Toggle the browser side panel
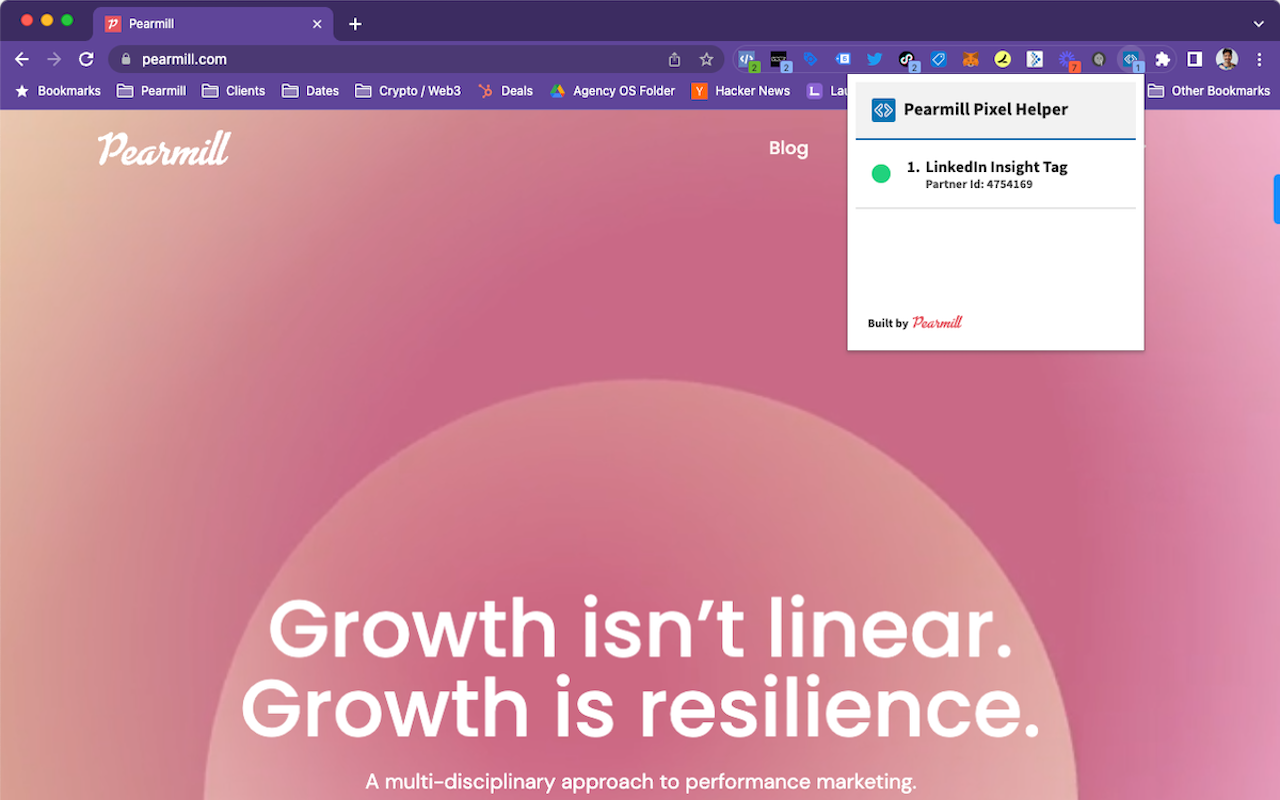Screen dimensions: 1280x800 (1194, 59)
